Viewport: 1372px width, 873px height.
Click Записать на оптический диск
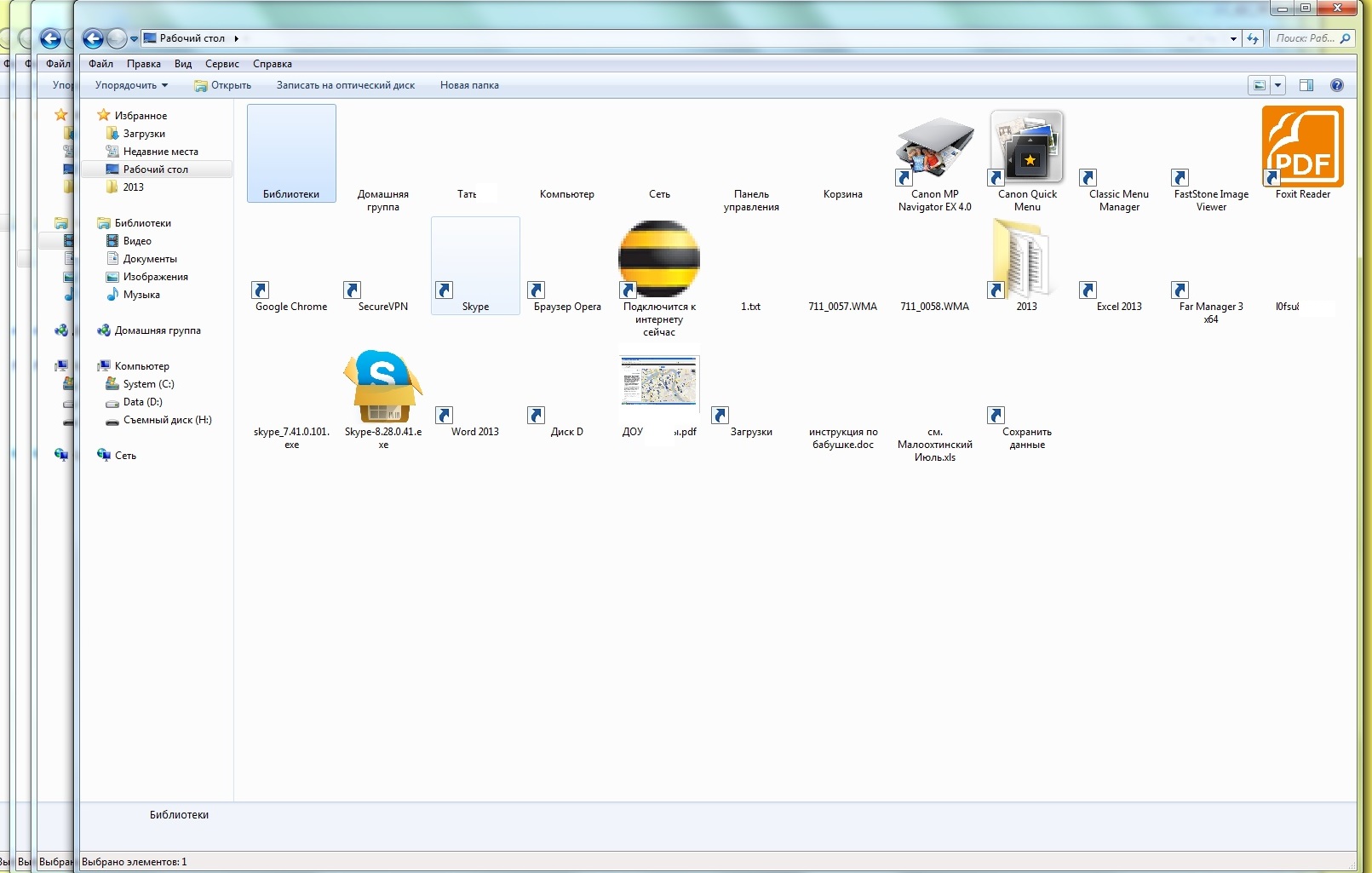[x=345, y=85]
